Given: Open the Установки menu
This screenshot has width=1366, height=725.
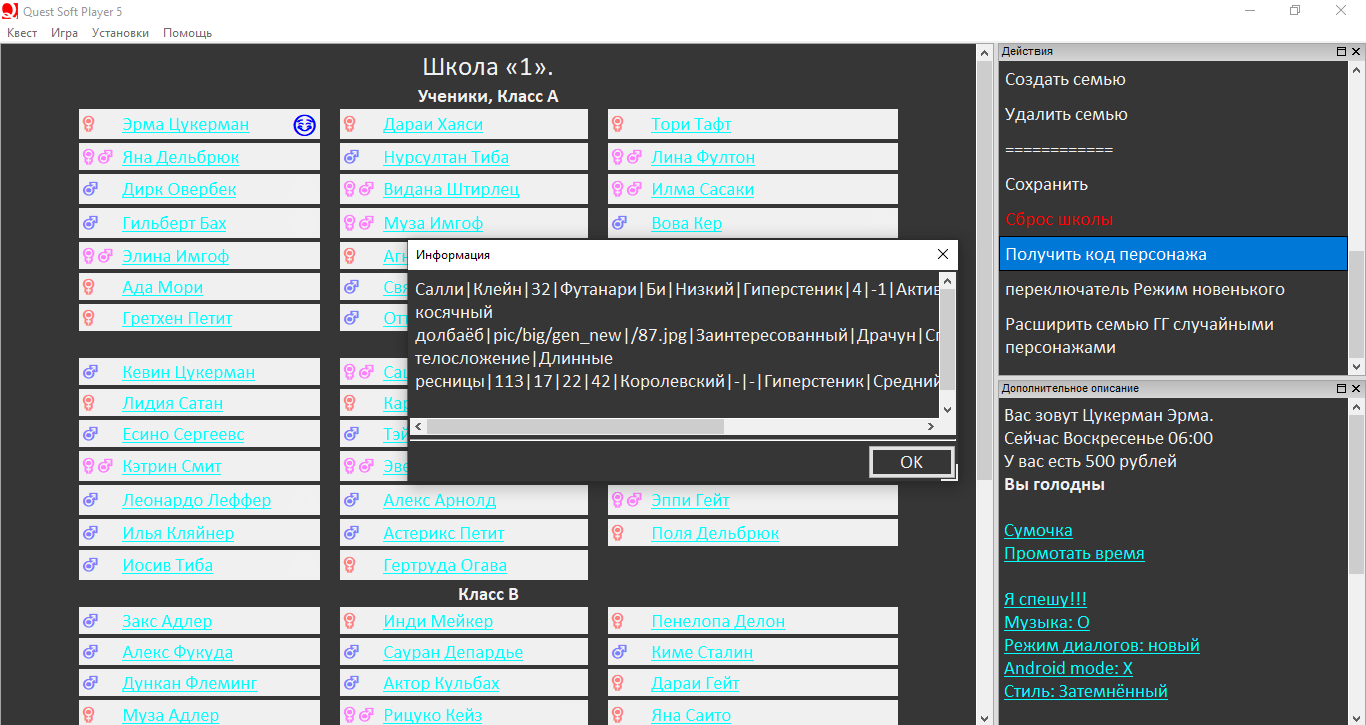Looking at the screenshot, I should pos(120,33).
